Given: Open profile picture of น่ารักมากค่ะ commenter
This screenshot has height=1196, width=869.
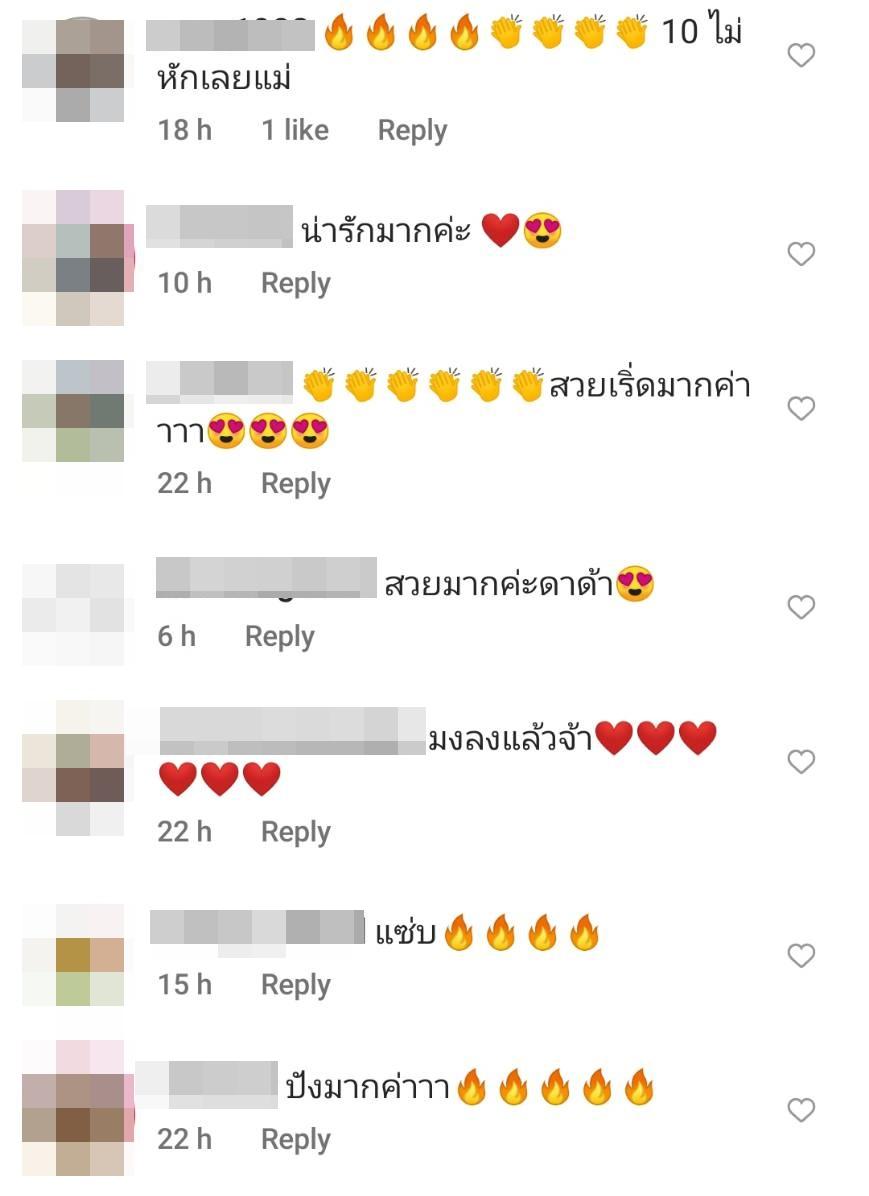Looking at the screenshot, I should [x=74, y=258].
